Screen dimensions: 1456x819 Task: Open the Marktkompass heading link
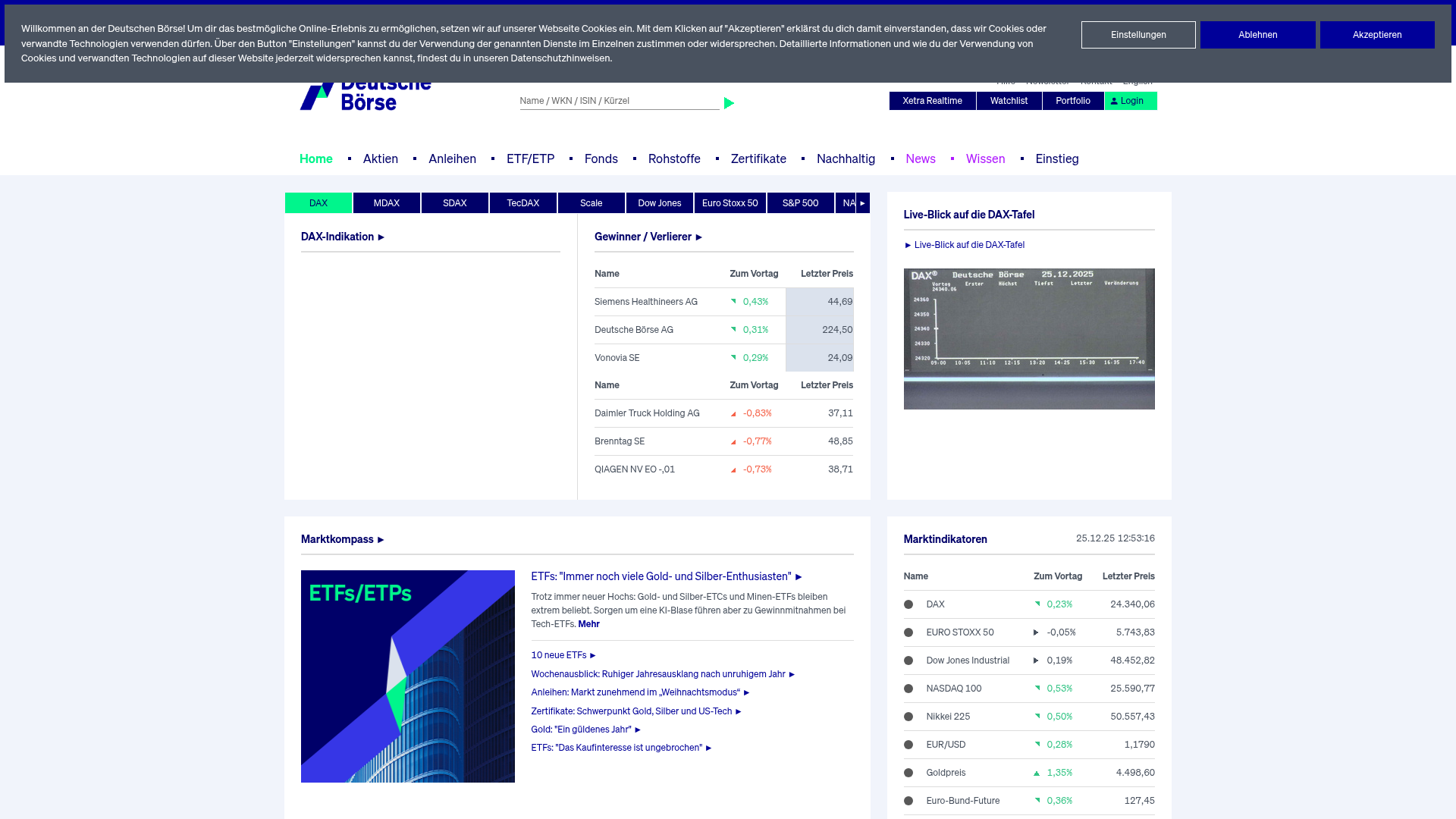[x=343, y=539]
